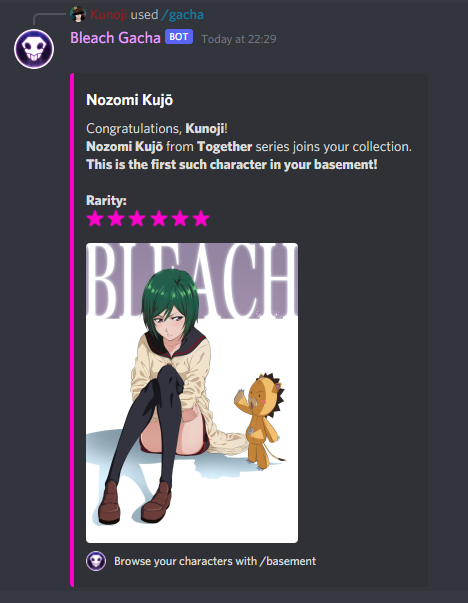
Task: Open the Nozomi Kujō character image
Action: tap(192, 393)
